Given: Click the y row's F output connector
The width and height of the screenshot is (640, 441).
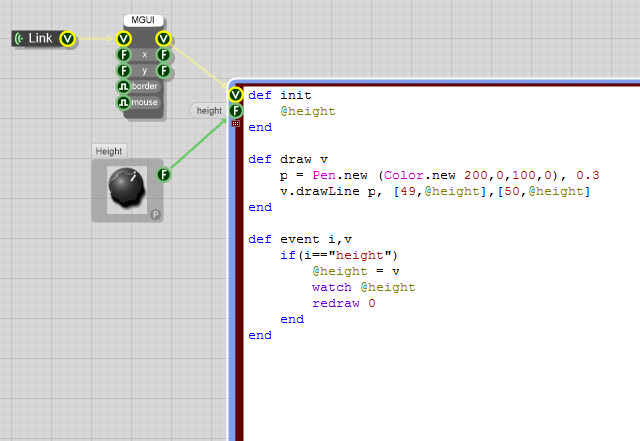Looking at the screenshot, I should (x=164, y=71).
